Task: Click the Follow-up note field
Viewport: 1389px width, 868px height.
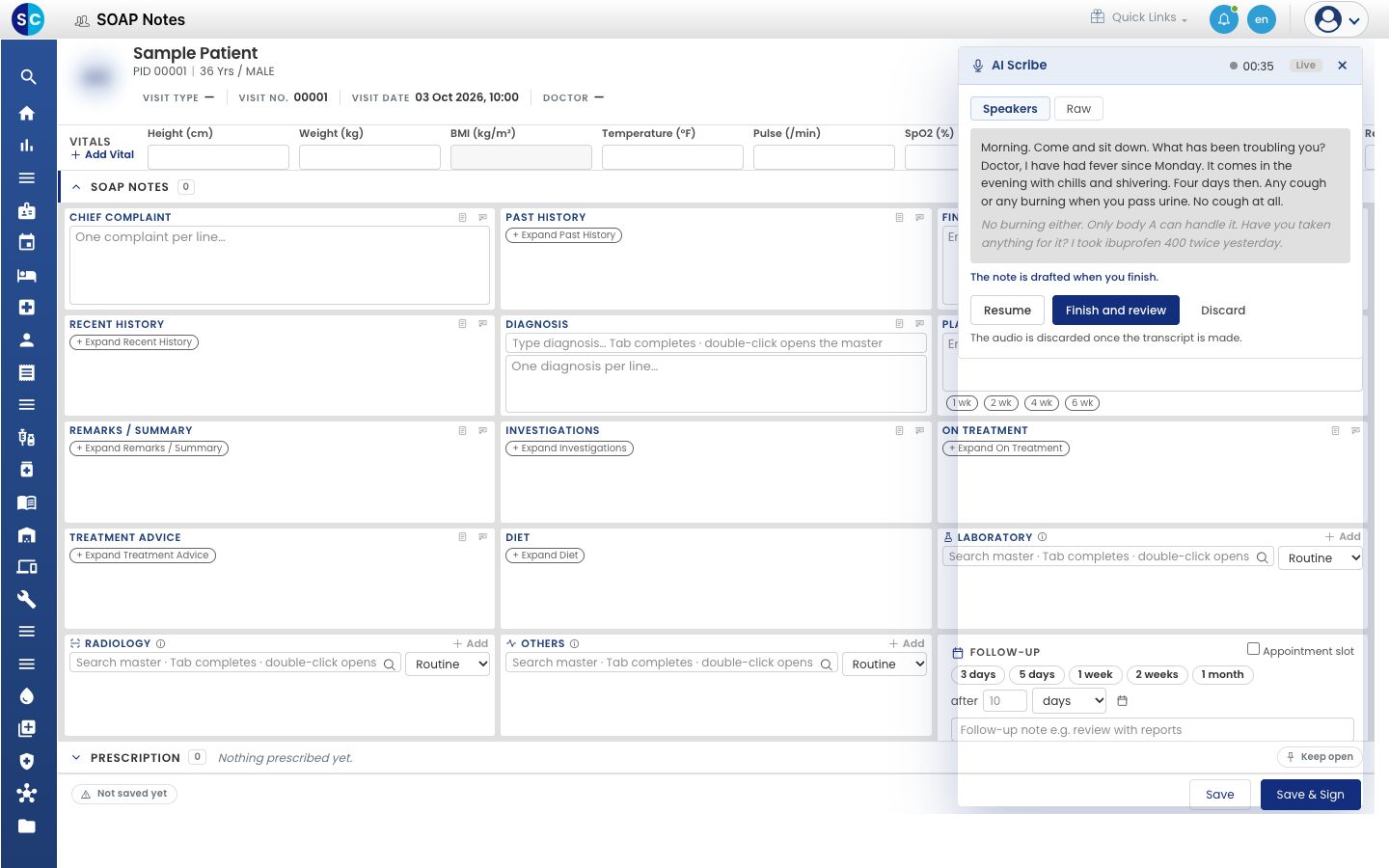Action: 1152,730
